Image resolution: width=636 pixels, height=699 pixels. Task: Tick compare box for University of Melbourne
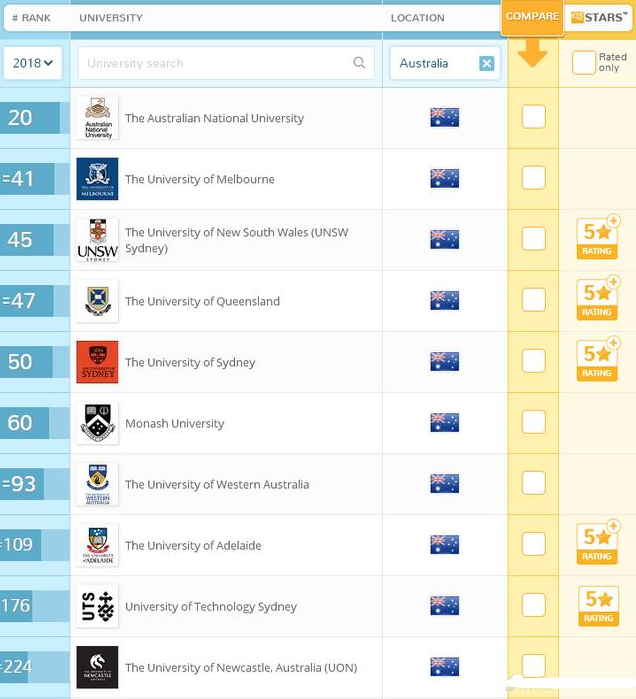(x=533, y=178)
